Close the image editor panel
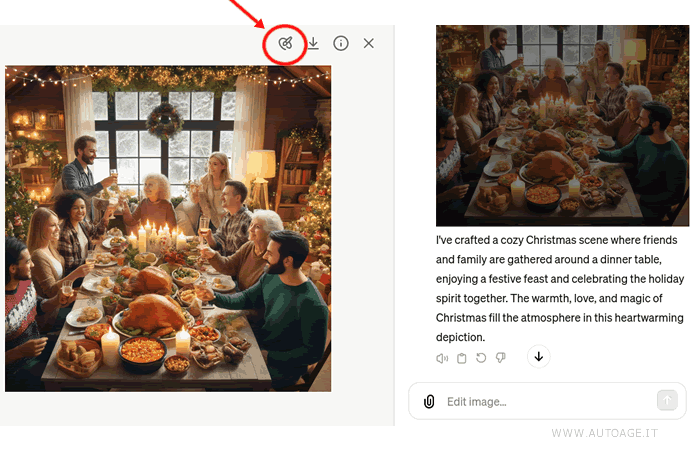The image size is (700, 450). point(369,44)
